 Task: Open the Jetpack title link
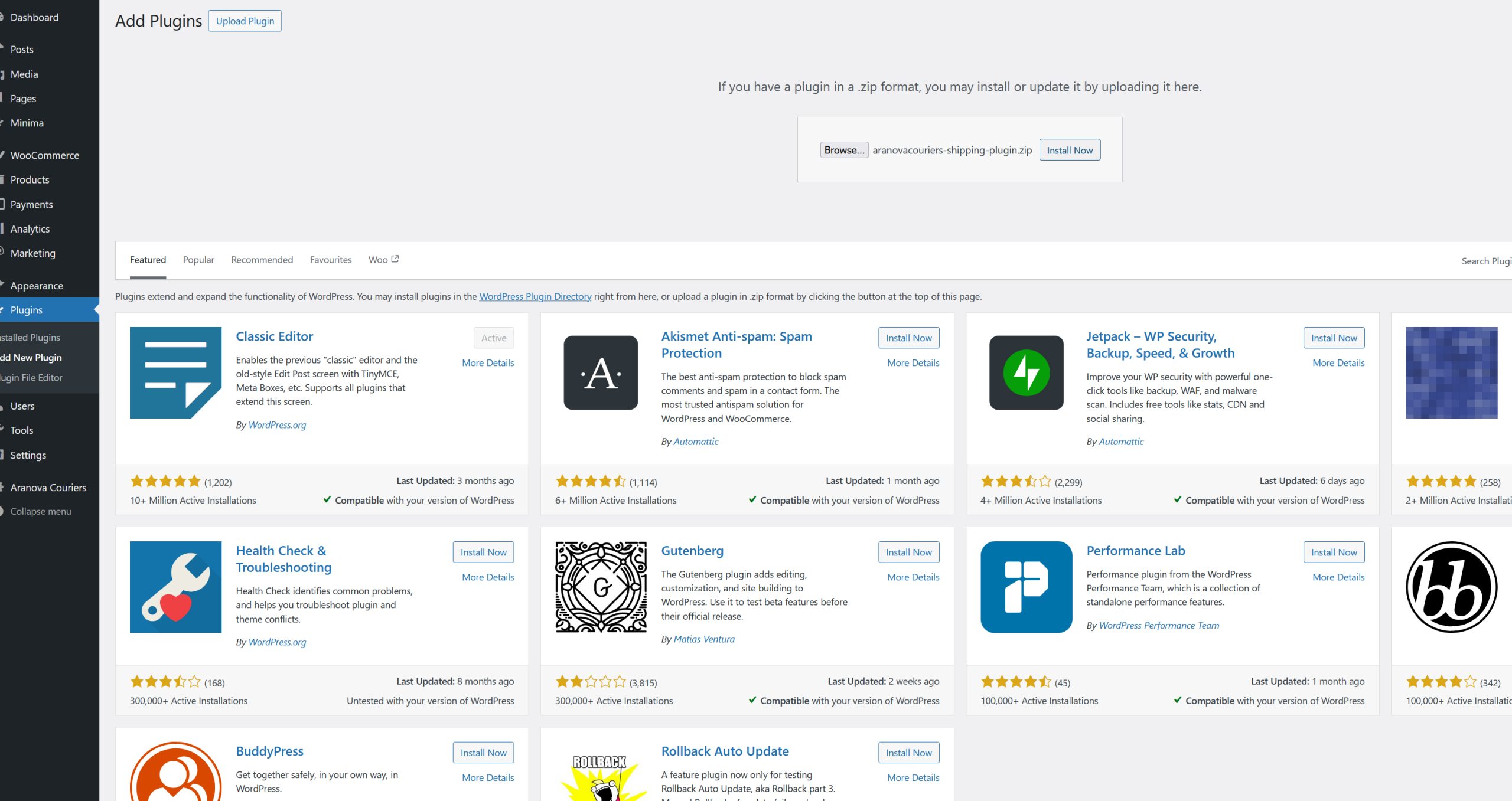point(1160,345)
